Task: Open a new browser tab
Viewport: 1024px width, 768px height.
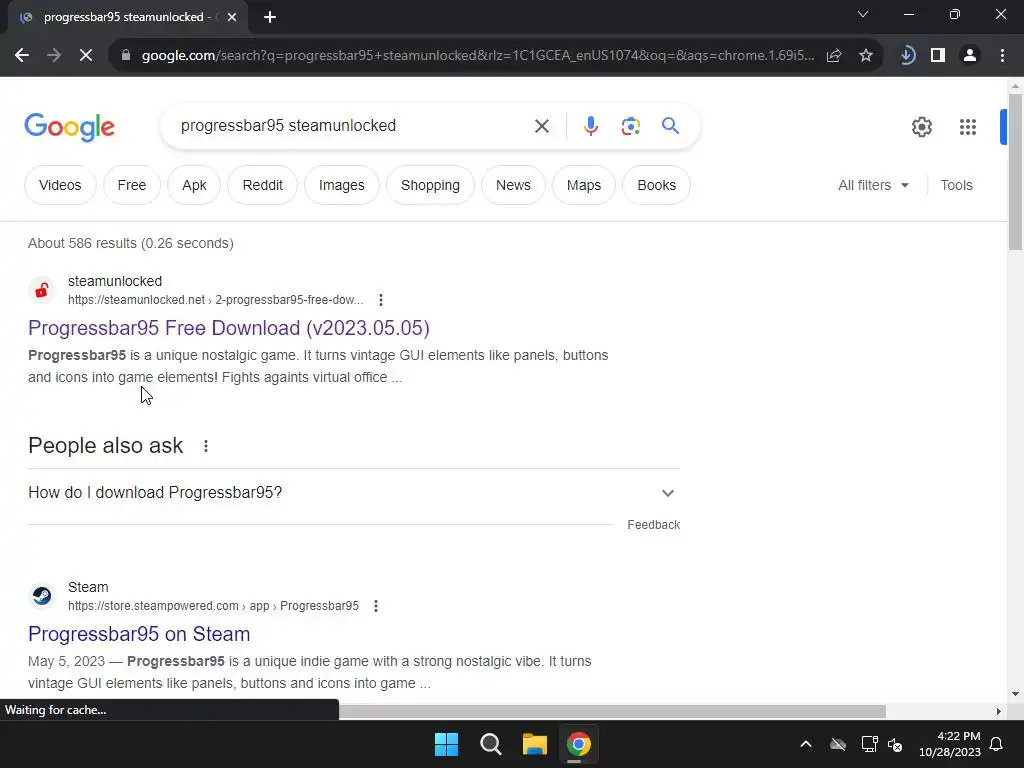Action: coord(270,17)
